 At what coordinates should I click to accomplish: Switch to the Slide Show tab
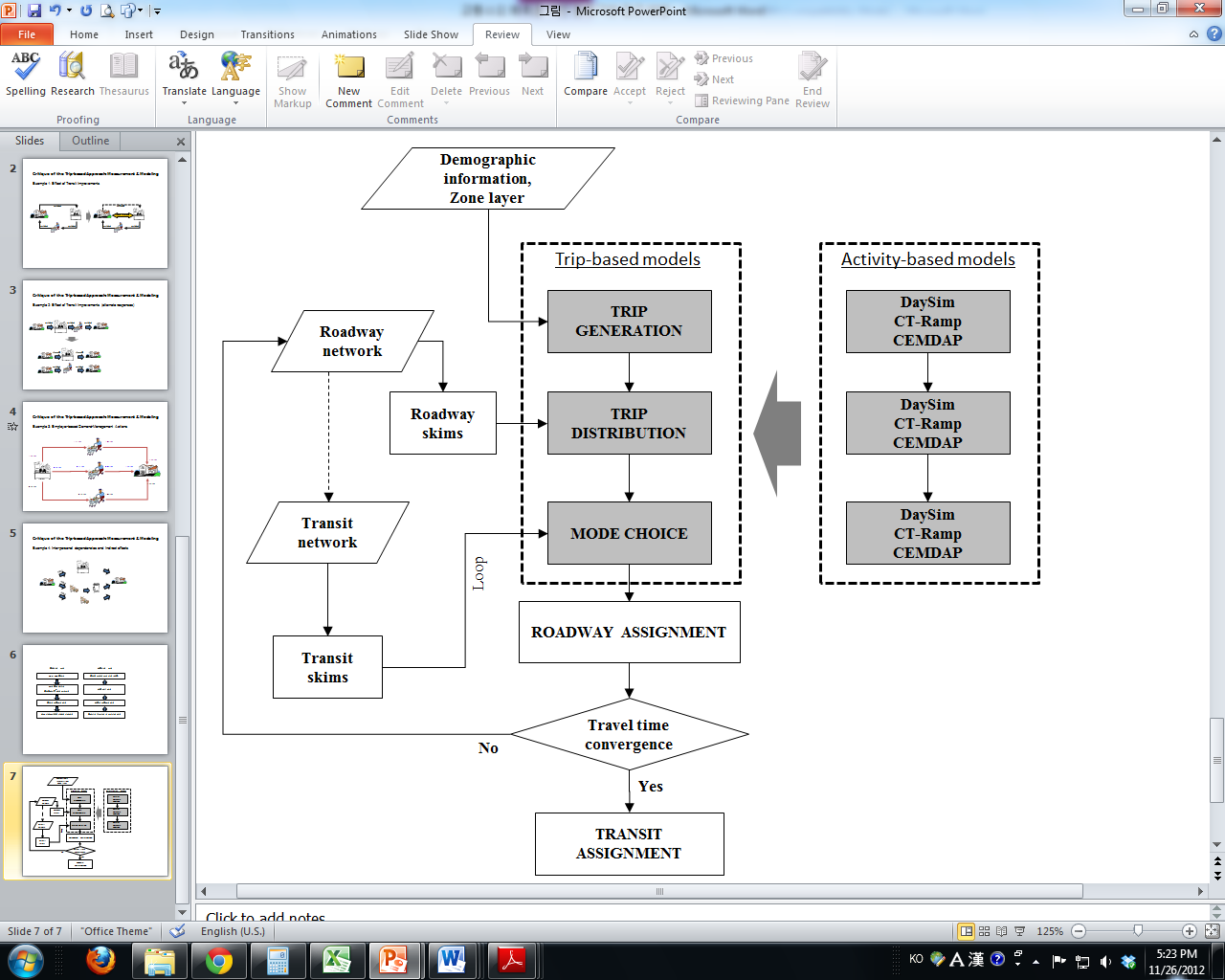coord(431,34)
